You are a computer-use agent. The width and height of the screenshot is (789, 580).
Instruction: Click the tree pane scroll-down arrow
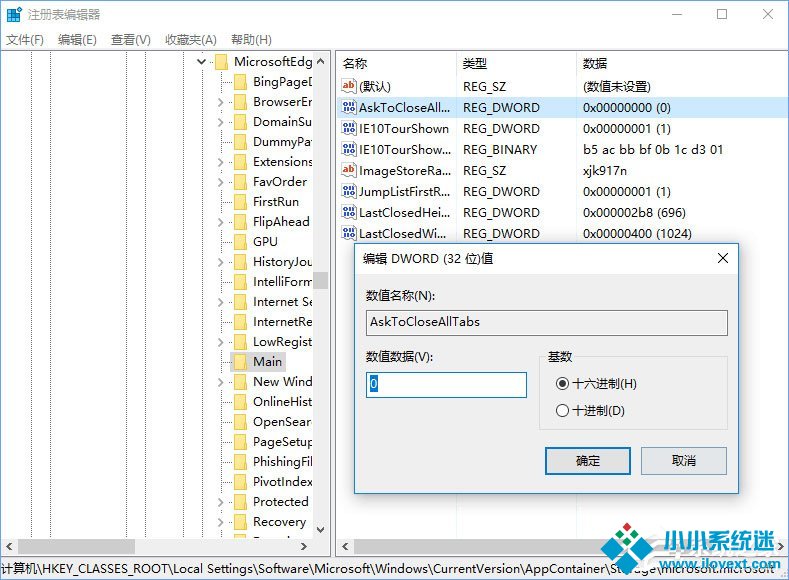[x=321, y=529]
